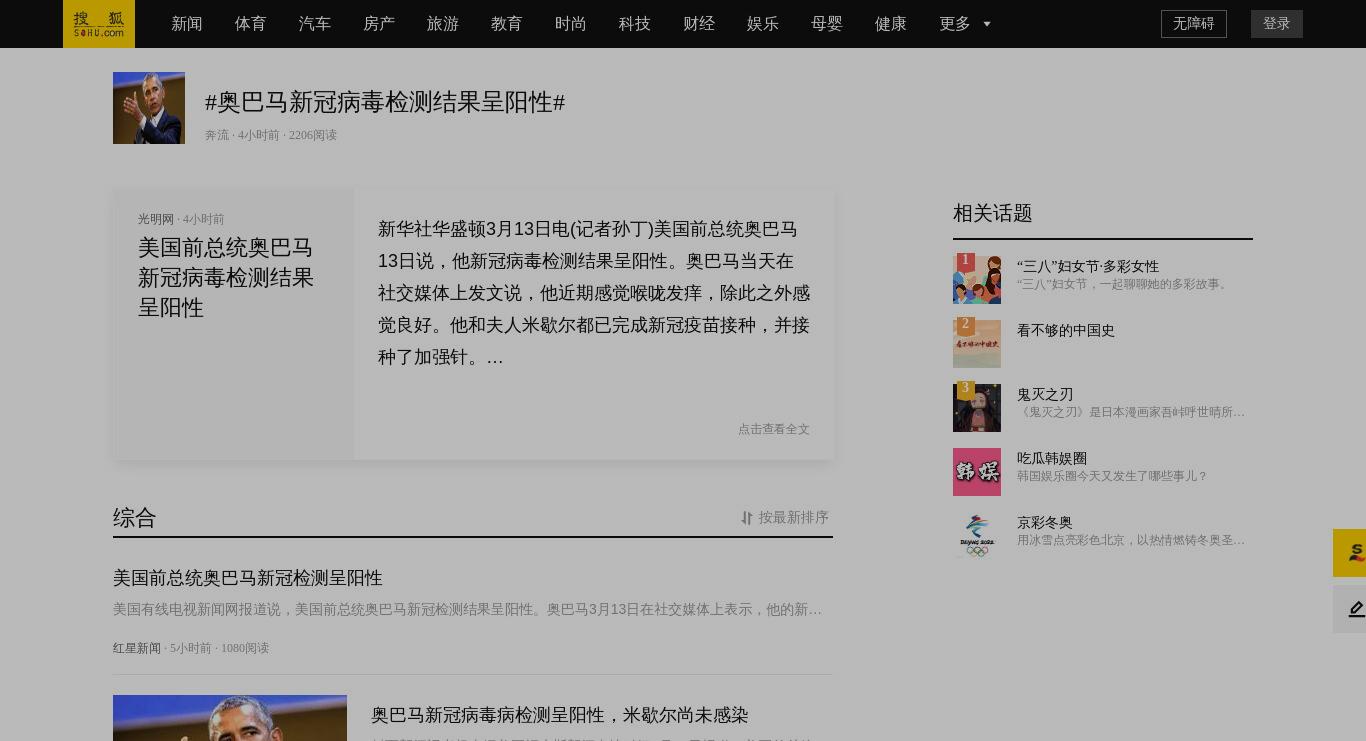The width and height of the screenshot is (1366, 741).
Task: Click the sort arrows icon beside 按最新排序
Action: pyautogui.click(x=746, y=518)
